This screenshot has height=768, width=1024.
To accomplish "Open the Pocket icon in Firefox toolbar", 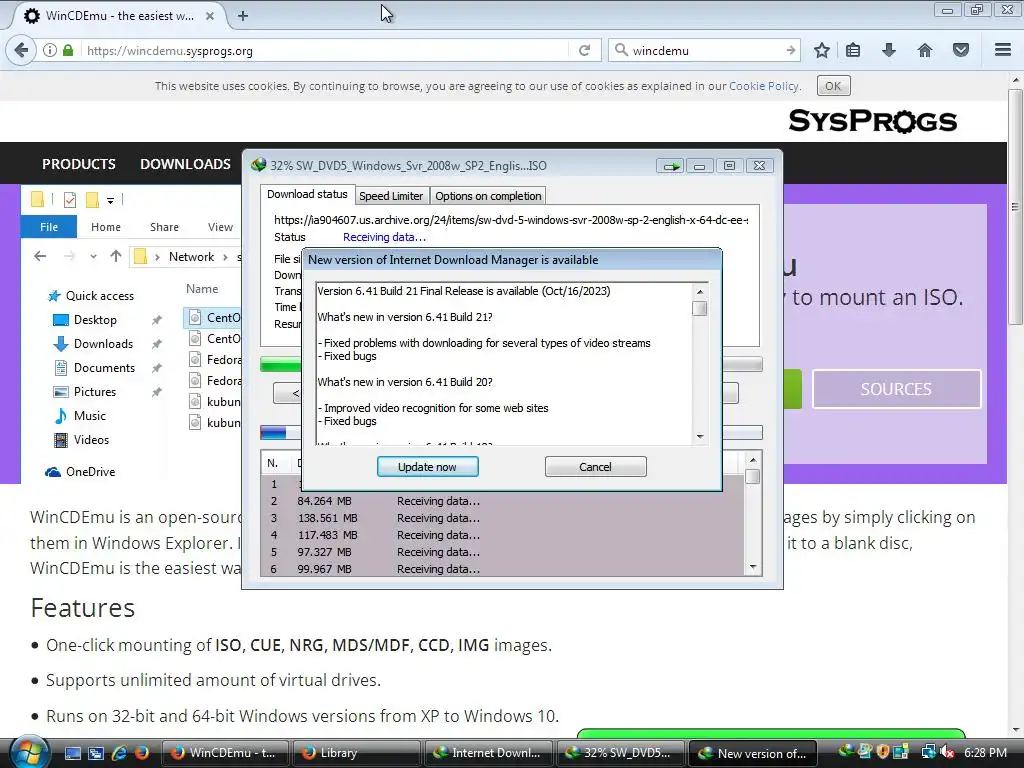I will click(x=961, y=50).
